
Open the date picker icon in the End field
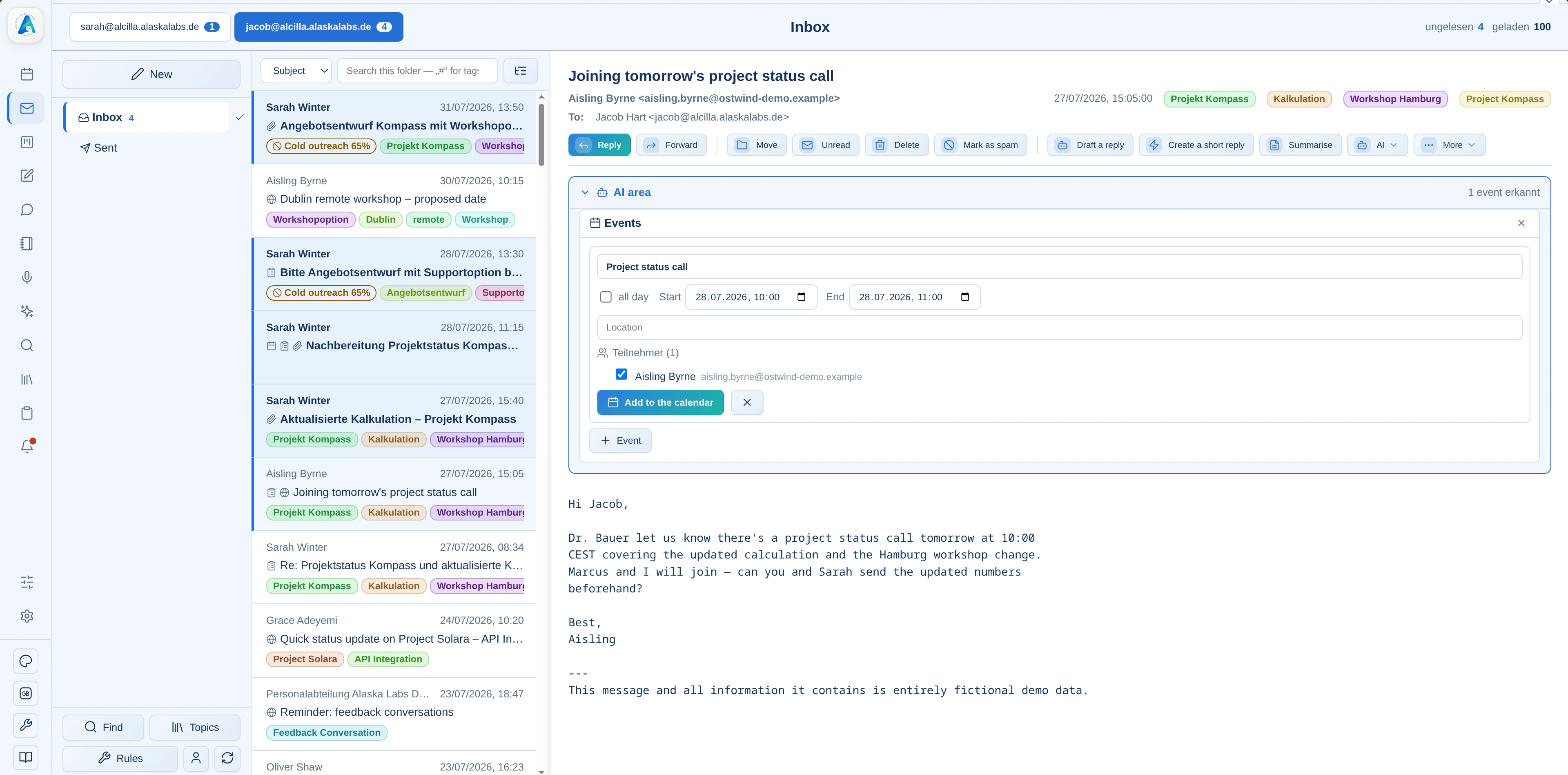(965, 297)
